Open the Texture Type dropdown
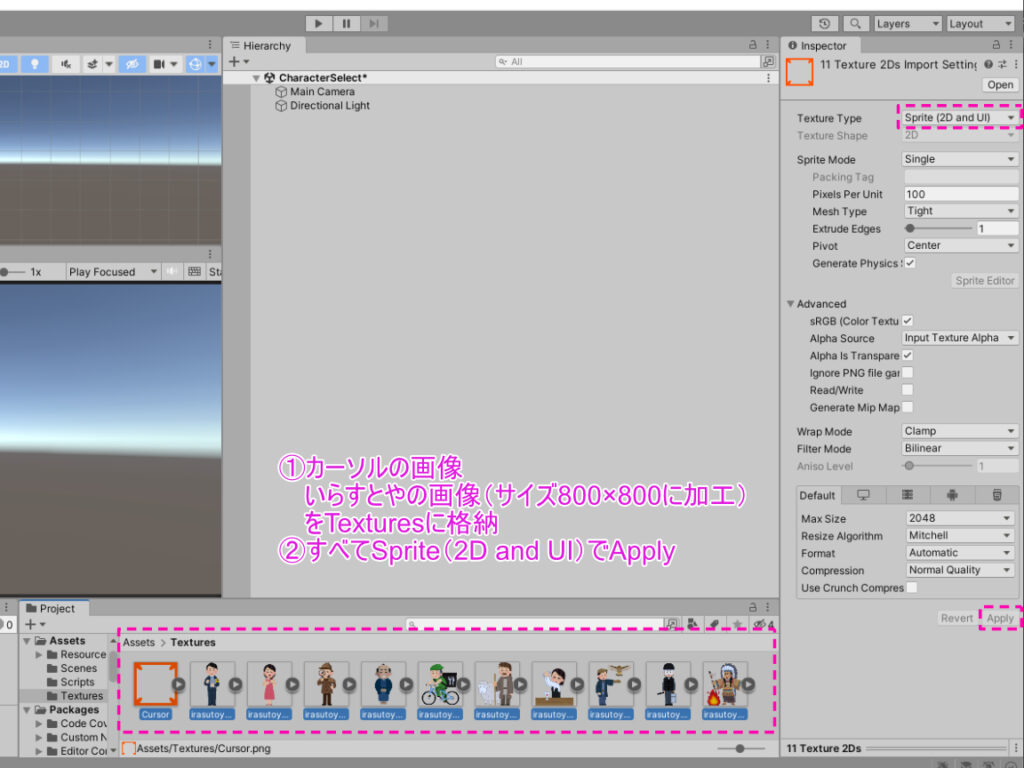Viewport: 1024px width, 768px height. pyautogui.click(x=958, y=117)
